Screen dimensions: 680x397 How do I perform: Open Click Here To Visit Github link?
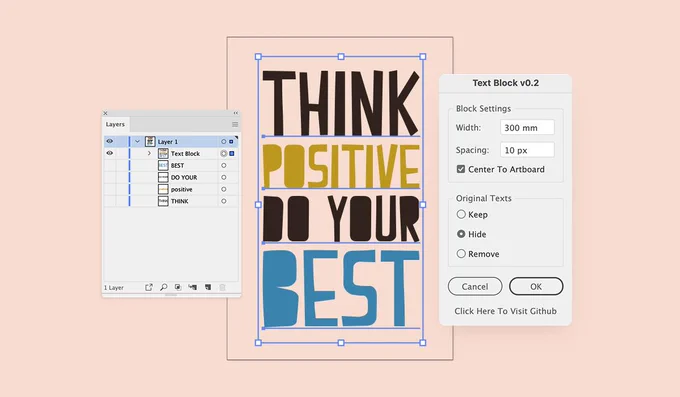click(505, 311)
